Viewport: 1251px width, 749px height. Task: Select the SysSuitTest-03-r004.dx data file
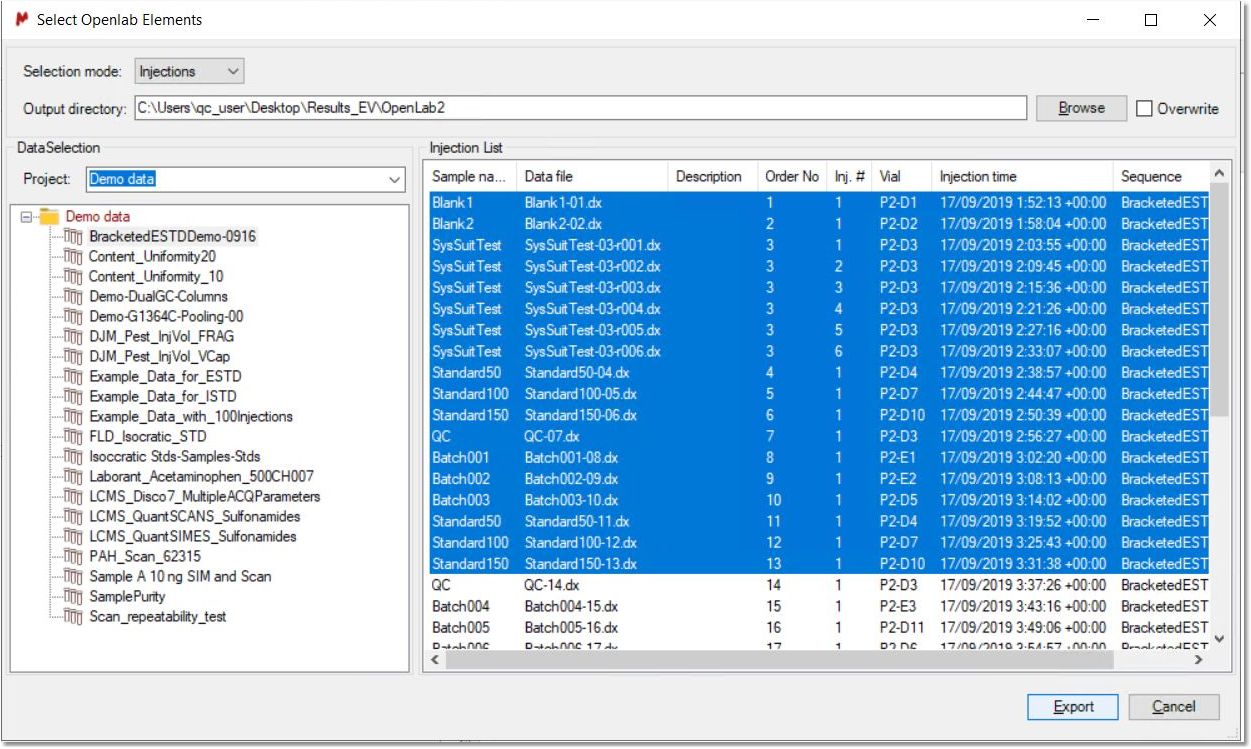click(x=592, y=309)
